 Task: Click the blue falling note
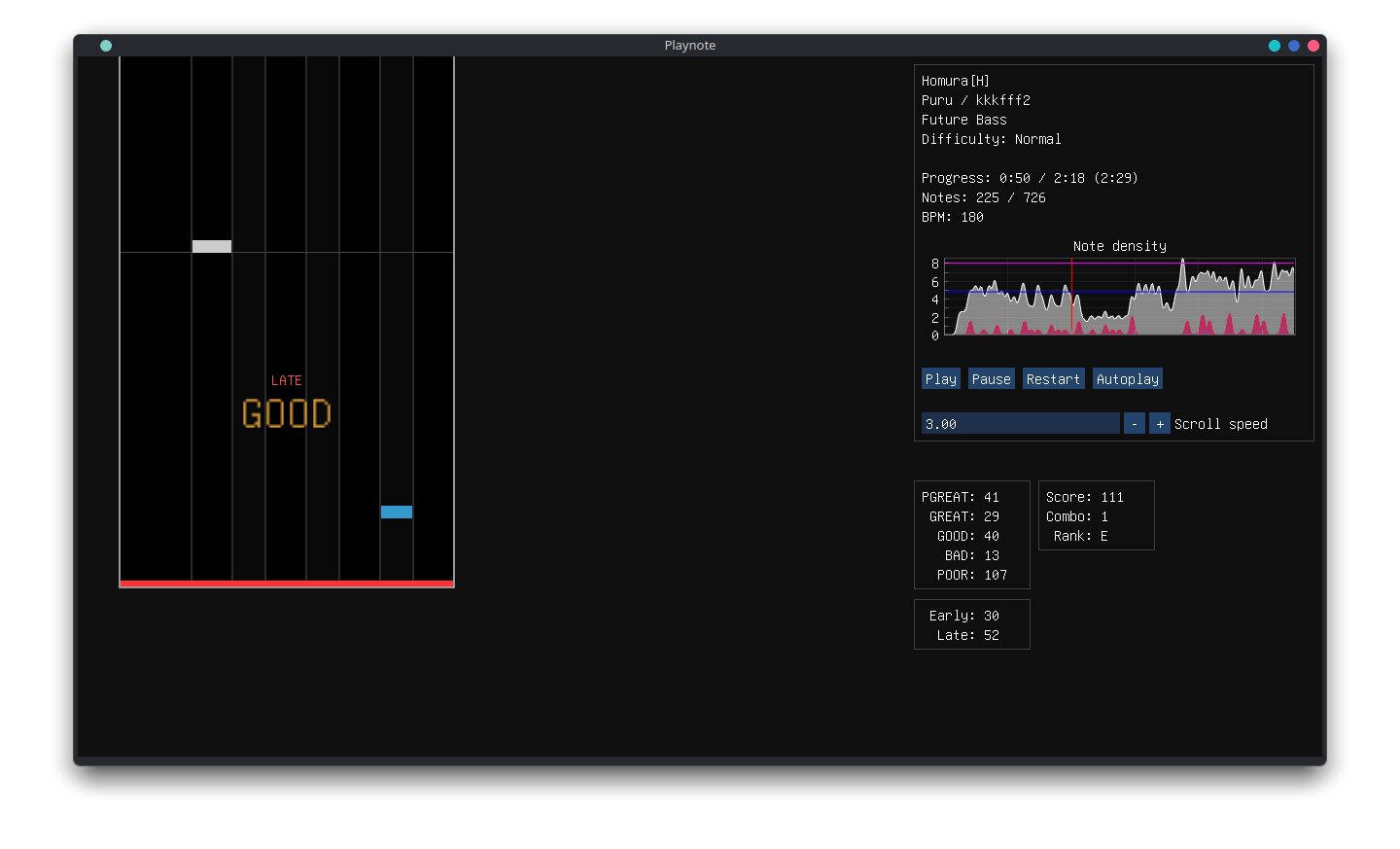click(397, 512)
